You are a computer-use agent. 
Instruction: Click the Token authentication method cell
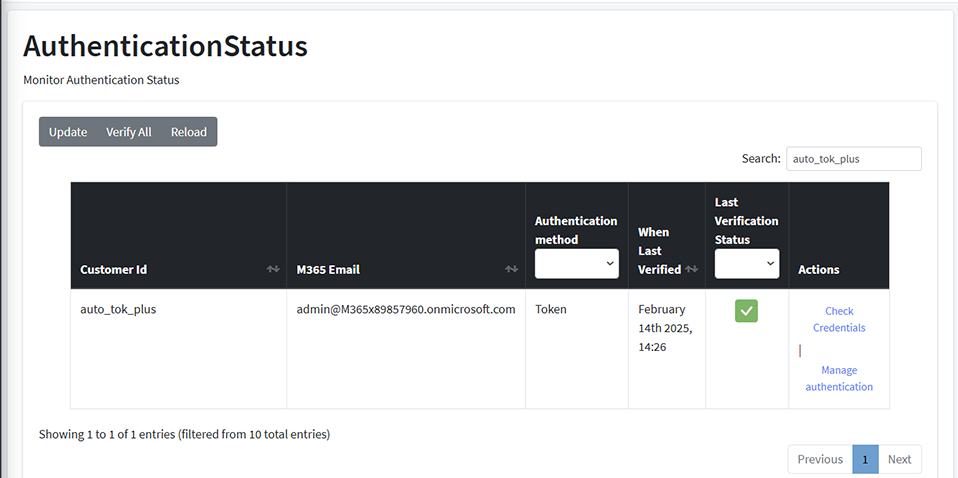(x=577, y=348)
